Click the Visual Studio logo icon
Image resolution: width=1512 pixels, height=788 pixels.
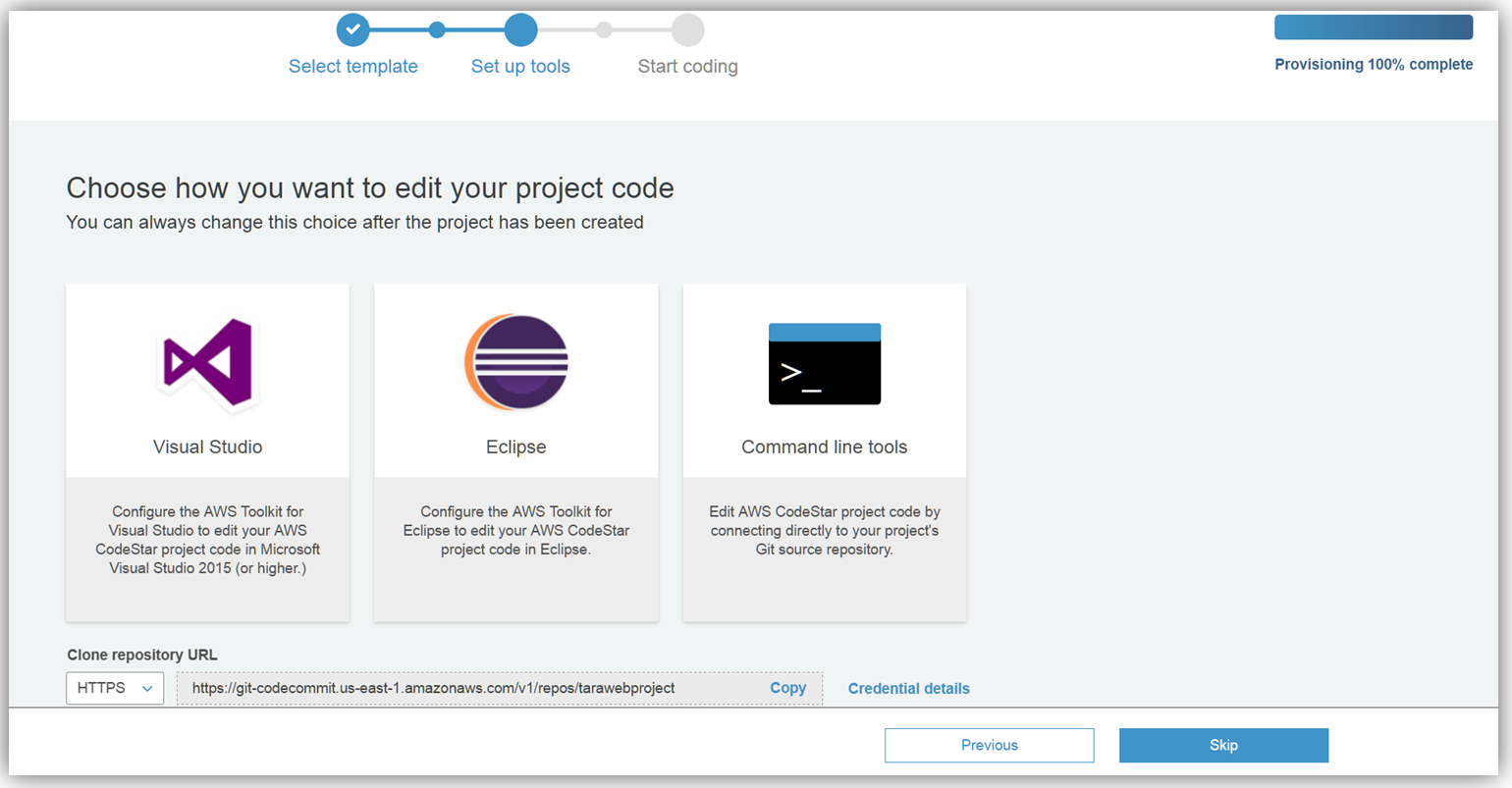point(208,362)
